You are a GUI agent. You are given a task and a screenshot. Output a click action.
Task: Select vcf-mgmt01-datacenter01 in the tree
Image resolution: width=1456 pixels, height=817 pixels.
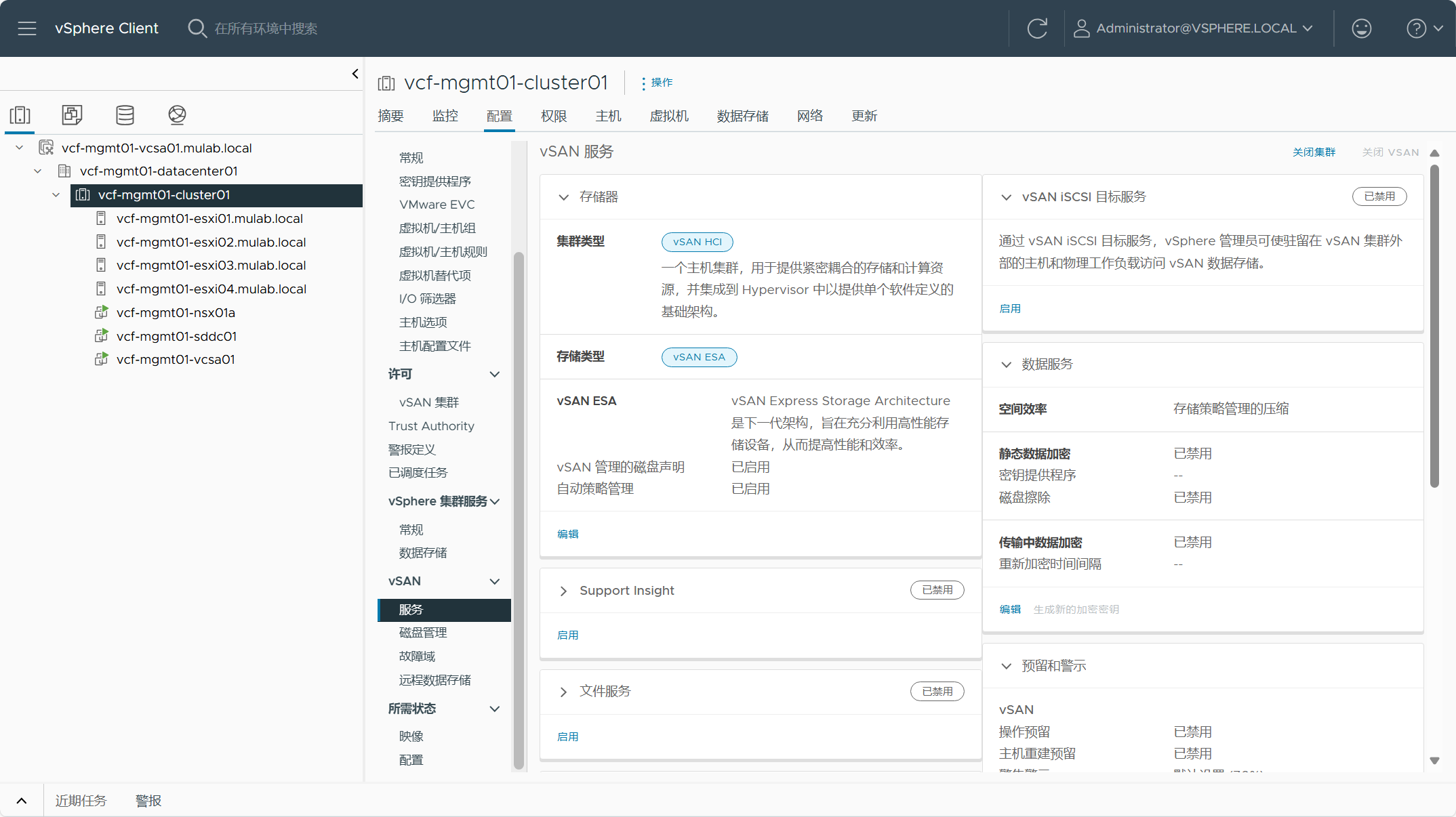click(x=159, y=171)
